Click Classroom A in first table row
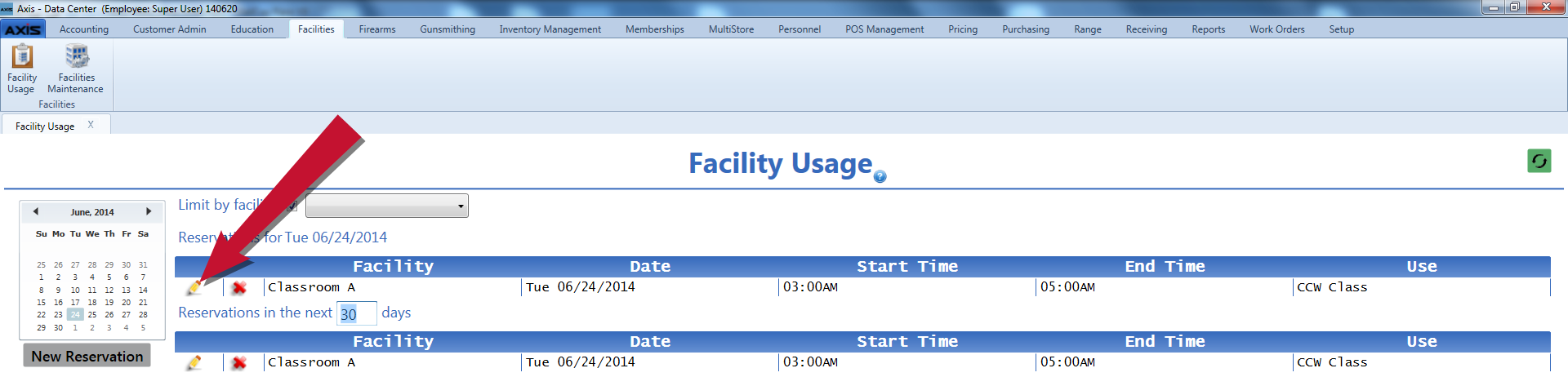The image size is (1568, 377). pyautogui.click(x=311, y=287)
